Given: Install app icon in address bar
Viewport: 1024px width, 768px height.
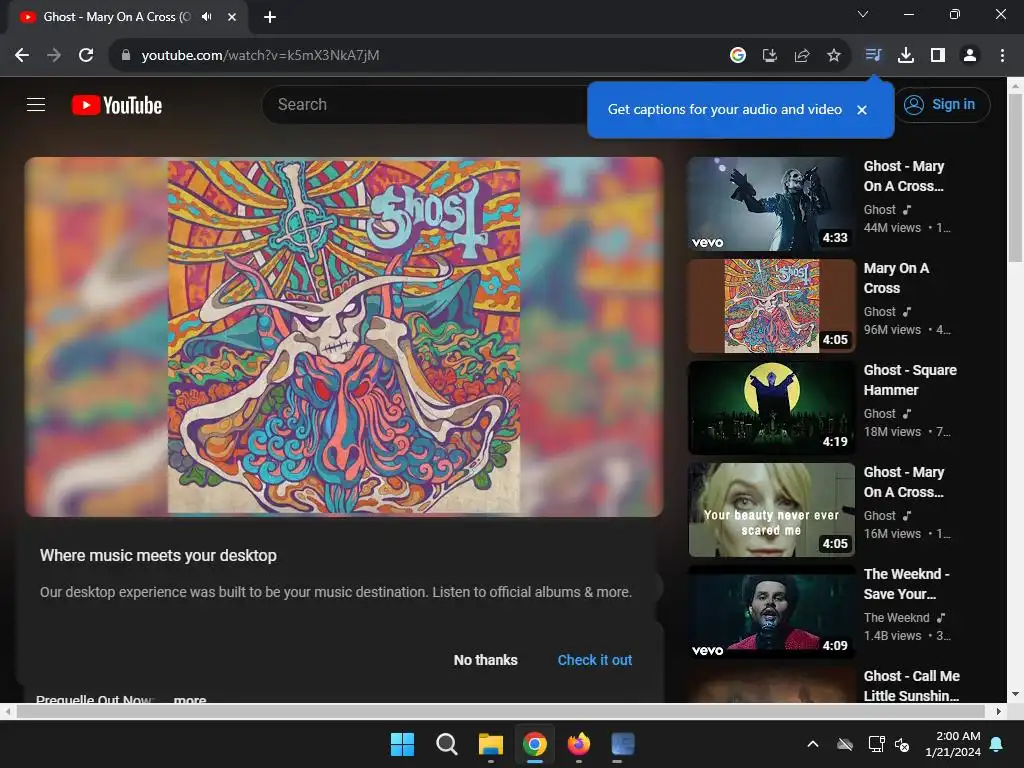Looking at the screenshot, I should point(769,56).
